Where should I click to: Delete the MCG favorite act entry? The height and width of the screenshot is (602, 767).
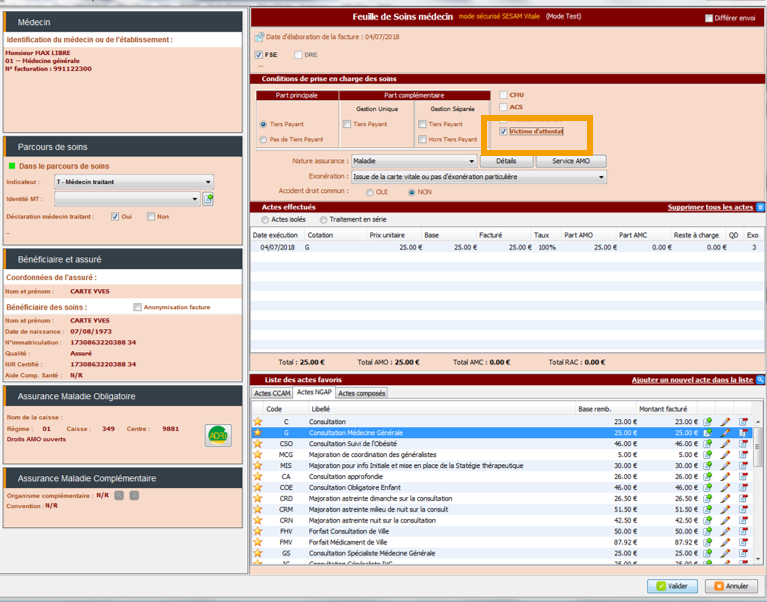click(x=743, y=454)
